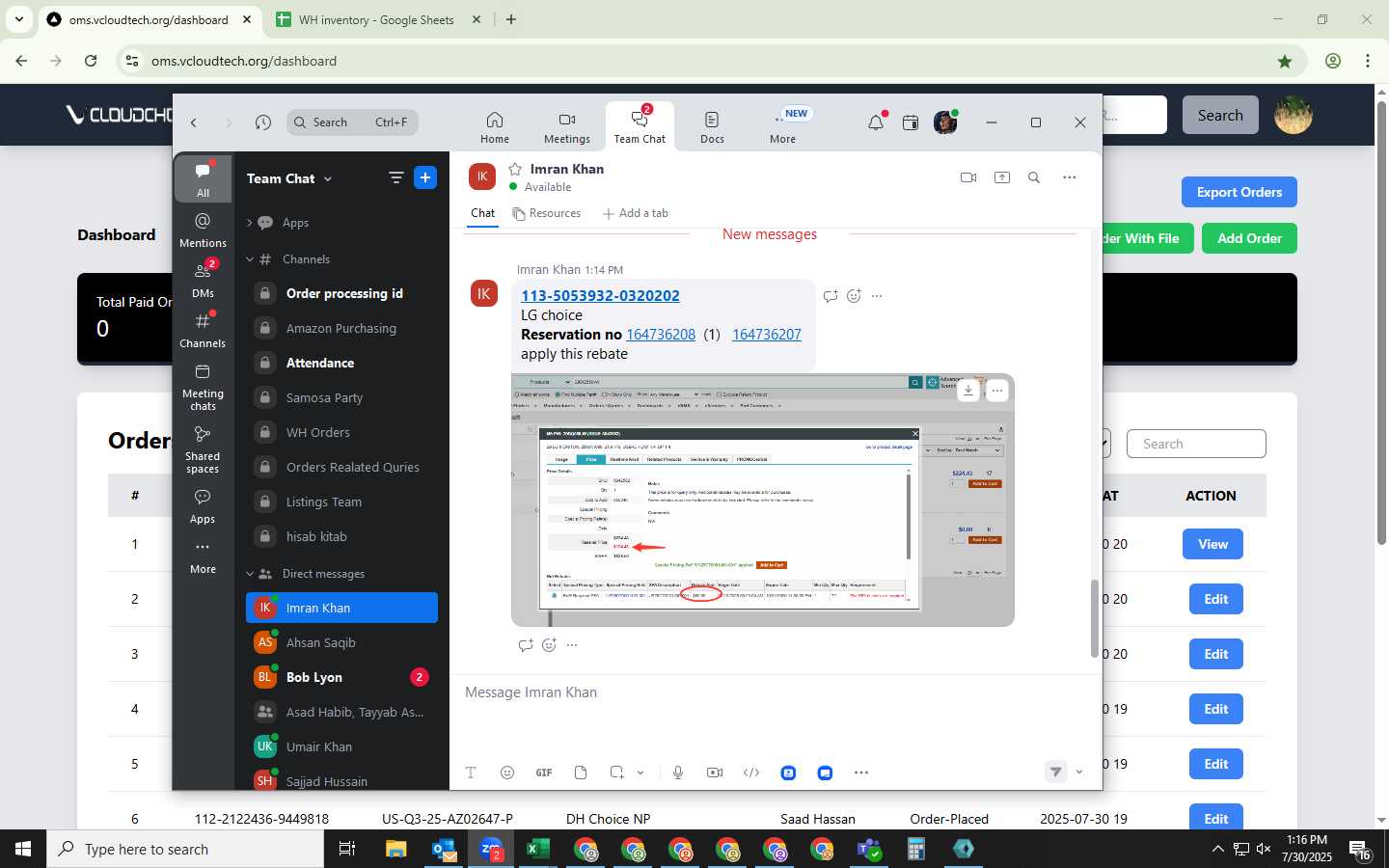Toggle text formatting in composer

coord(471,773)
